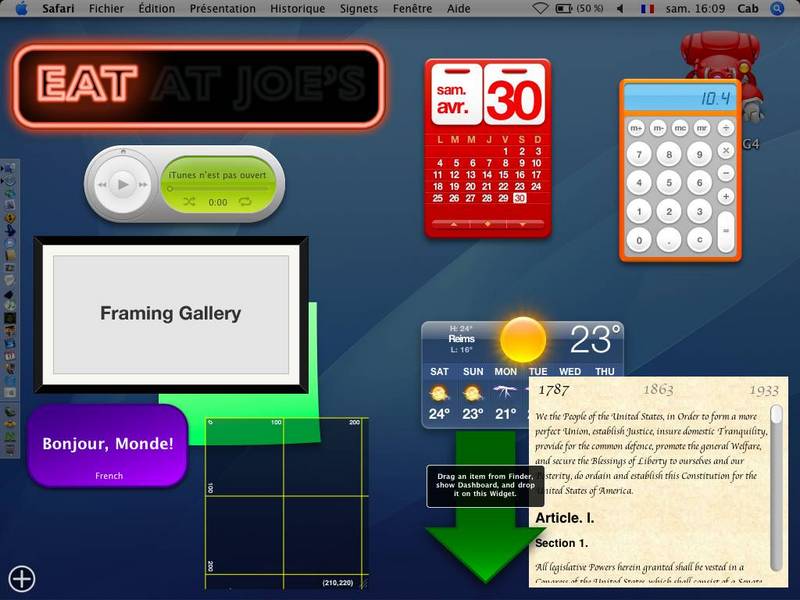The width and height of the screenshot is (800, 600).
Task: Click the 23° current temperature
Action: (x=595, y=339)
